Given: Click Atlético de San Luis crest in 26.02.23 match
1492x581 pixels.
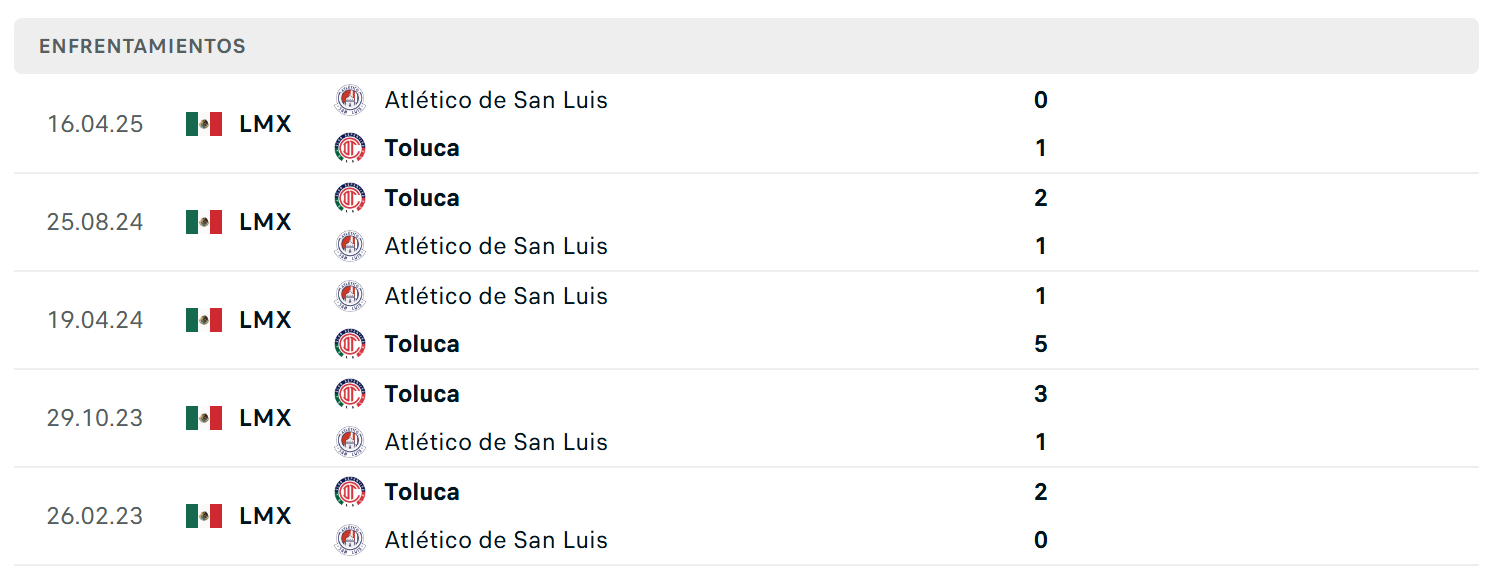Looking at the screenshot, I should coord(350,540).
